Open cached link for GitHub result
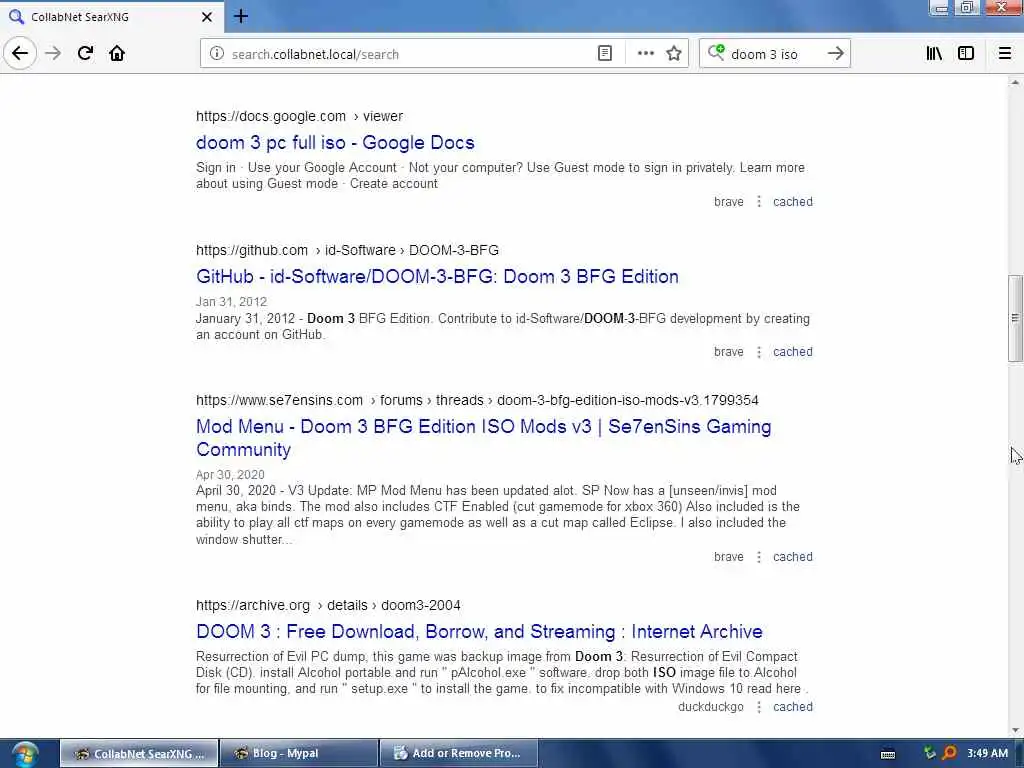The width and height of the screenshot is (1024, 768). (793, 352)
